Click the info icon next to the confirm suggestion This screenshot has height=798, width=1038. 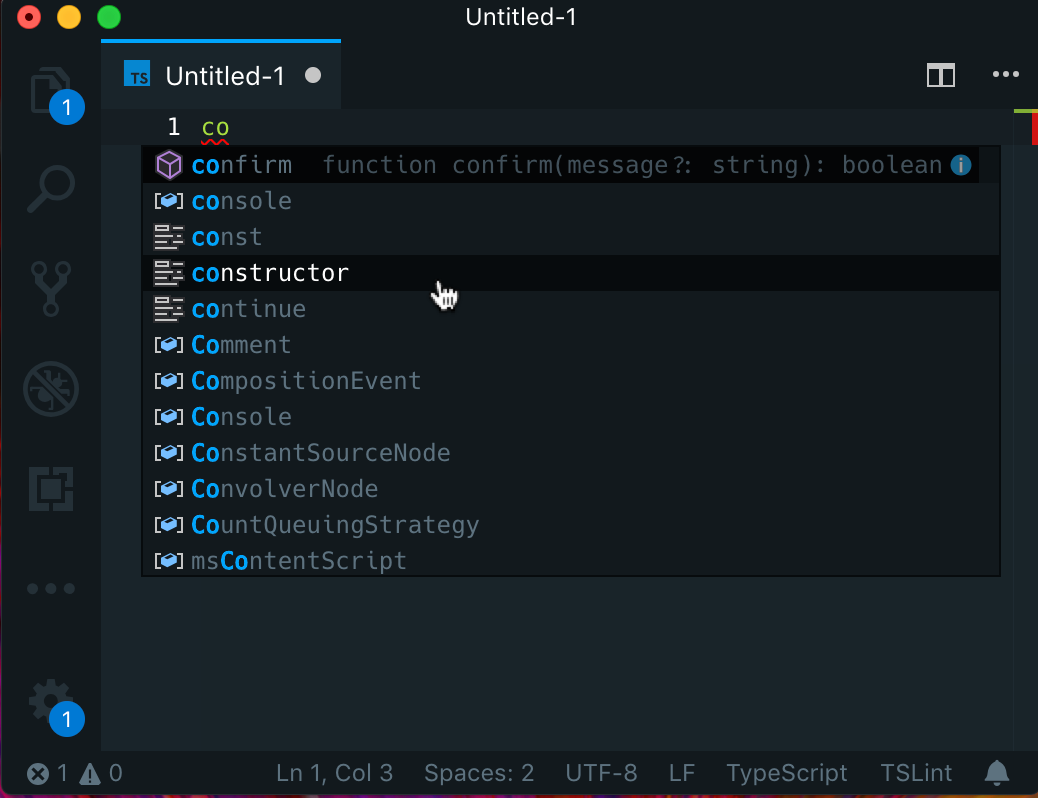tap(960, 164)
